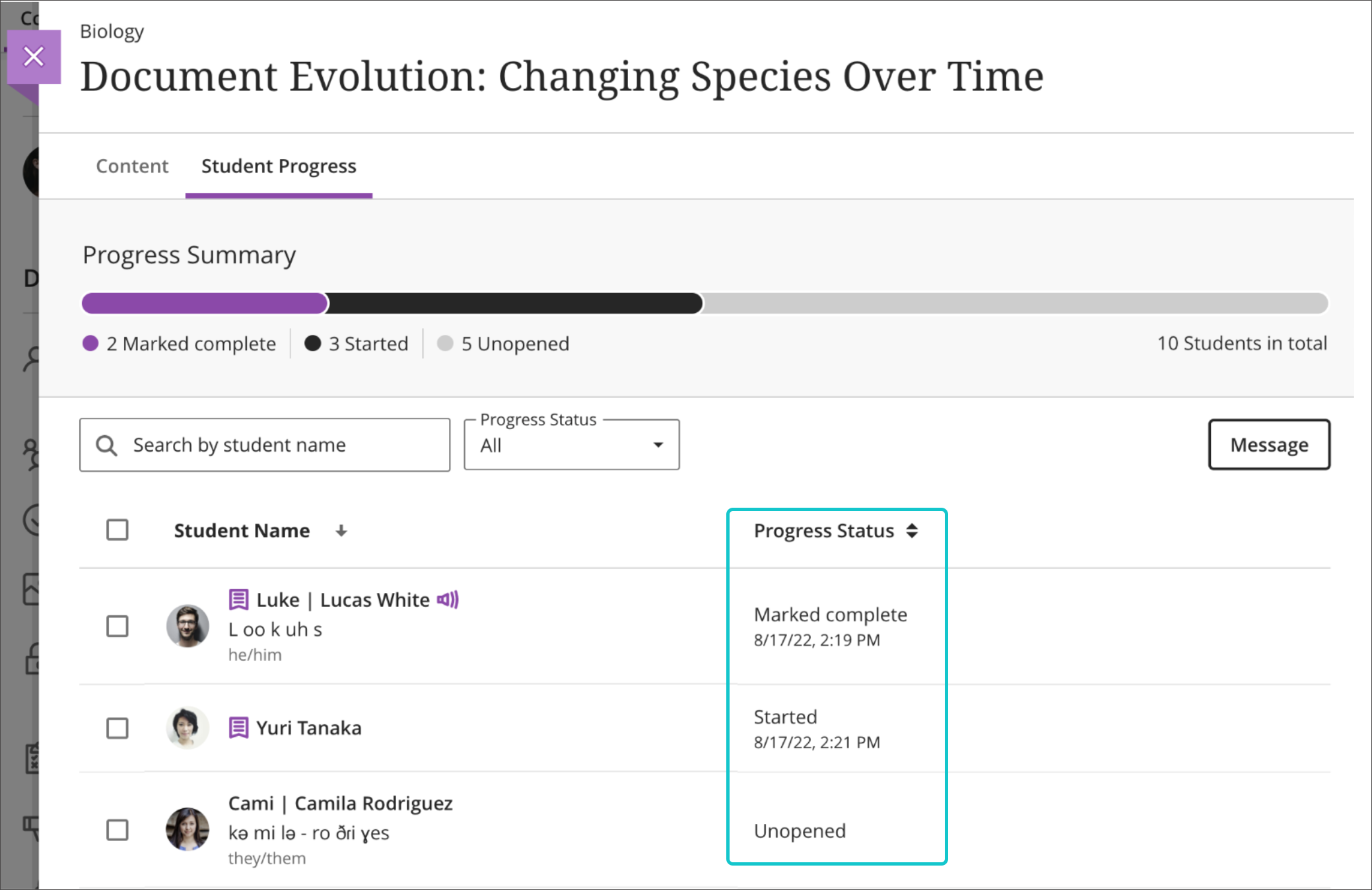Open the Progress Status filter dropdown

(x=571, y=445)
